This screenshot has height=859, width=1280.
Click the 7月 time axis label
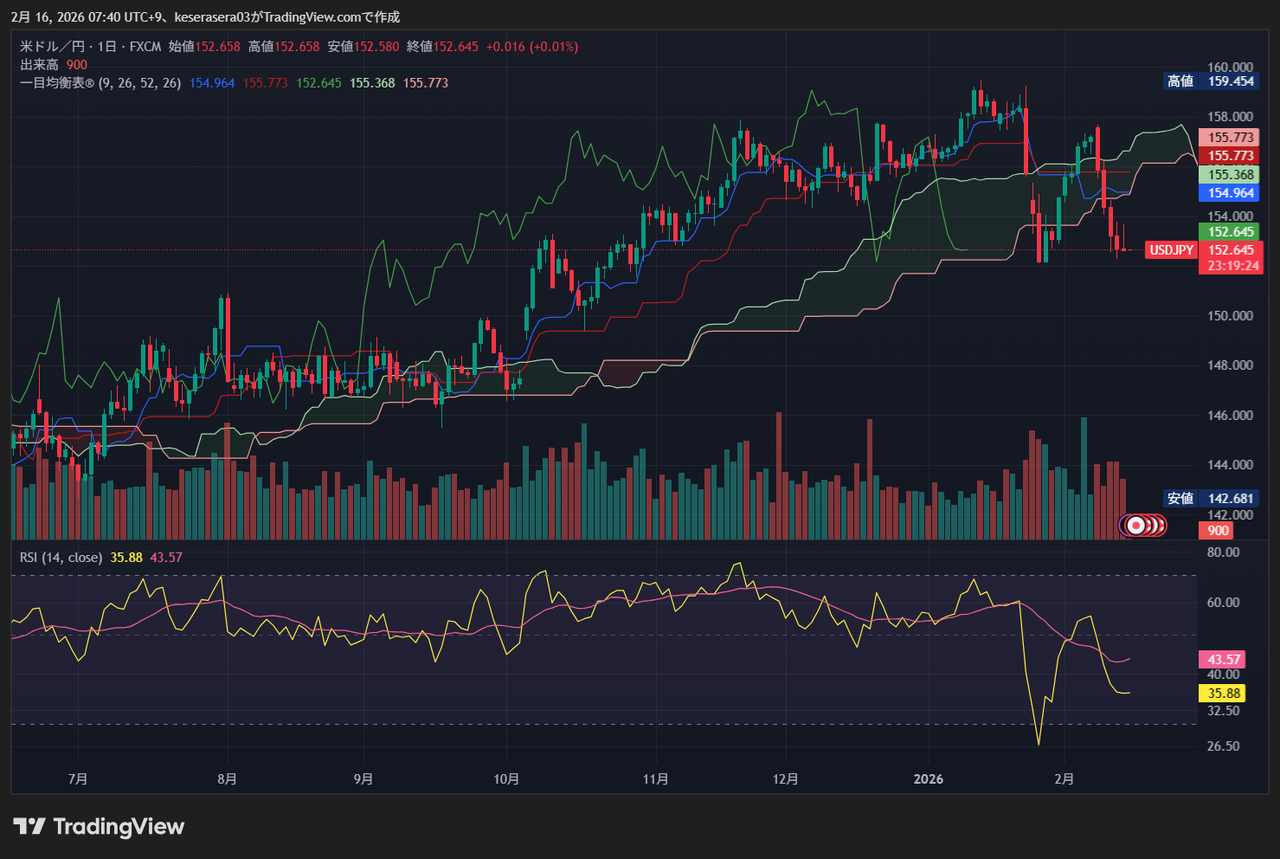(79, 779)
